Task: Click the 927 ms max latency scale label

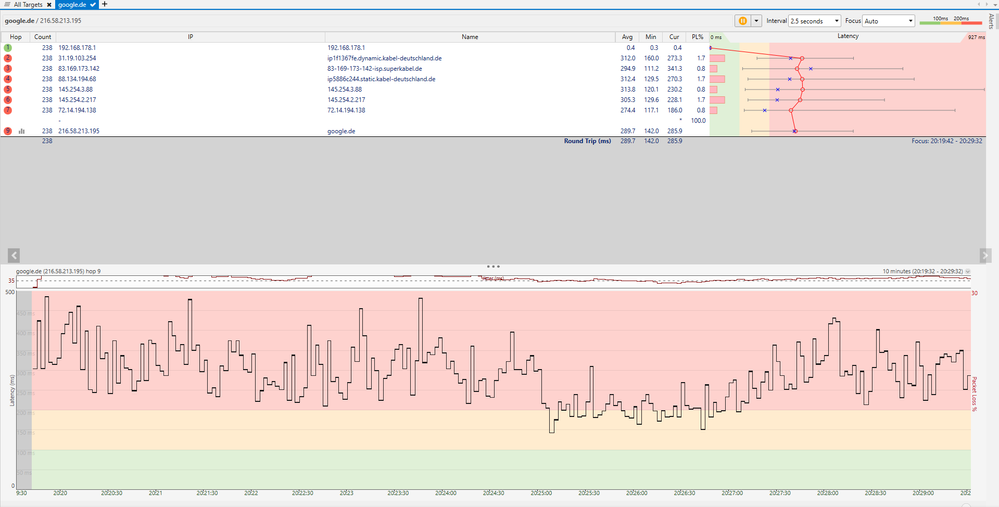Action: (x=976, y=38)
